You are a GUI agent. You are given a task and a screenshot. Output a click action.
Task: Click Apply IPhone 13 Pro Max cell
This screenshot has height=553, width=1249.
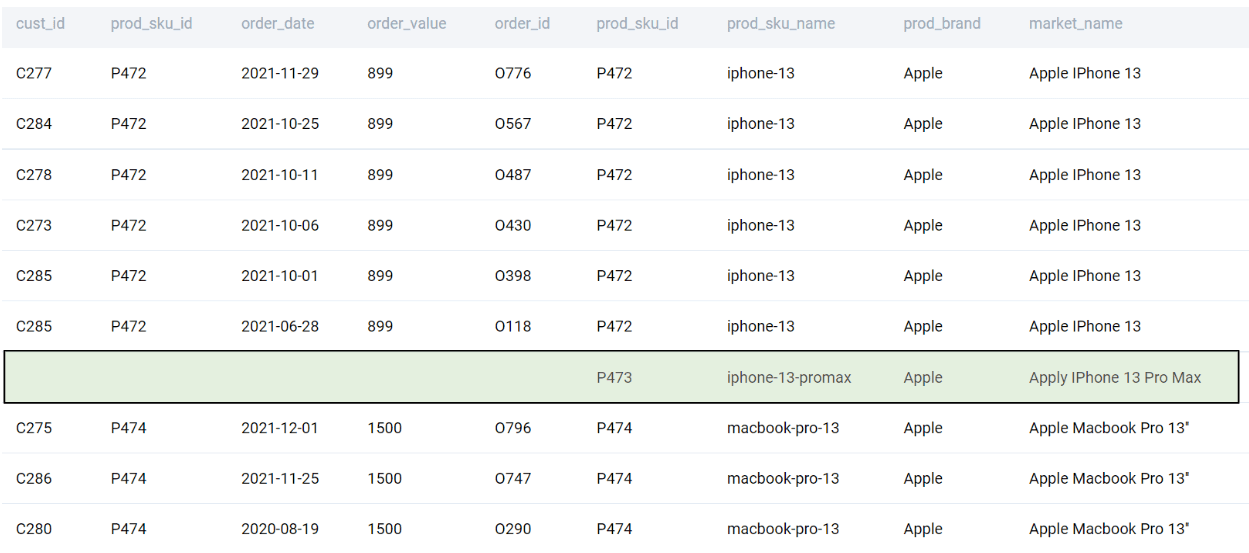[x=1115, y=378]
